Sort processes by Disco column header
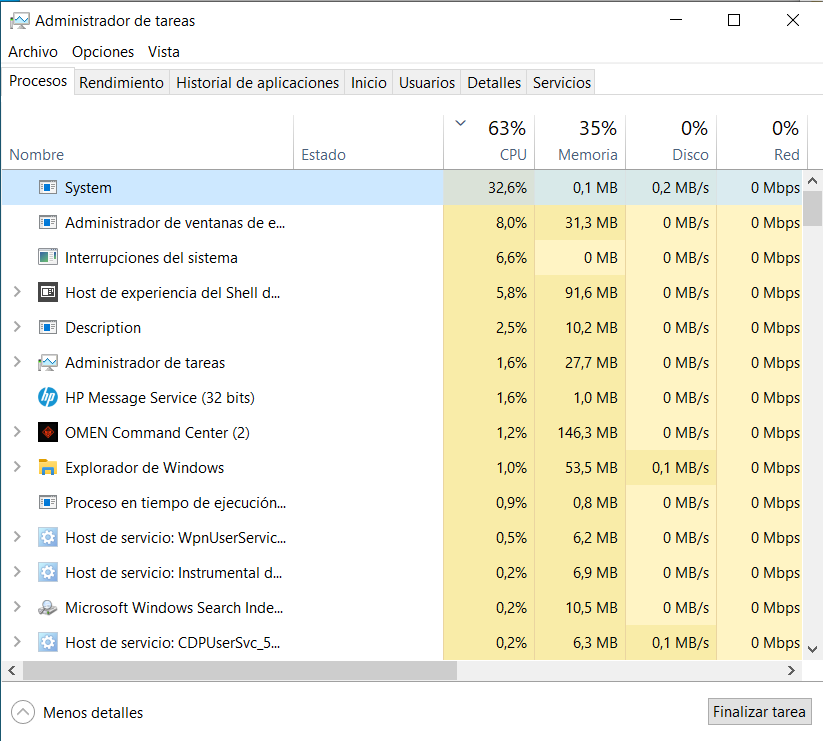 [x=671, y=142]
